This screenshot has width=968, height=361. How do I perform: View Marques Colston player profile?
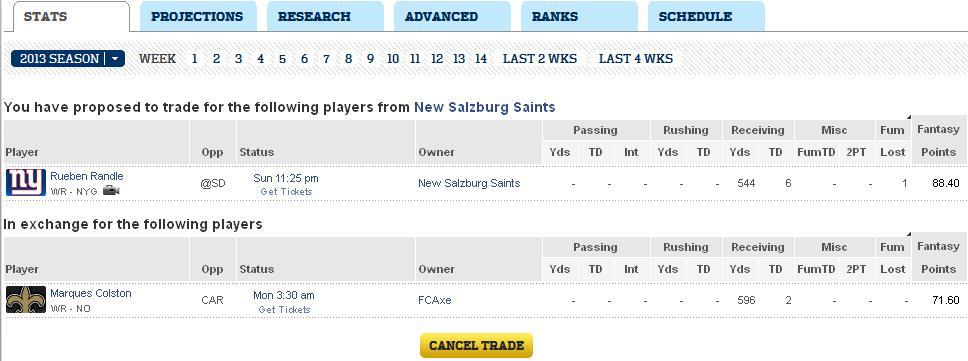point(91,294)
